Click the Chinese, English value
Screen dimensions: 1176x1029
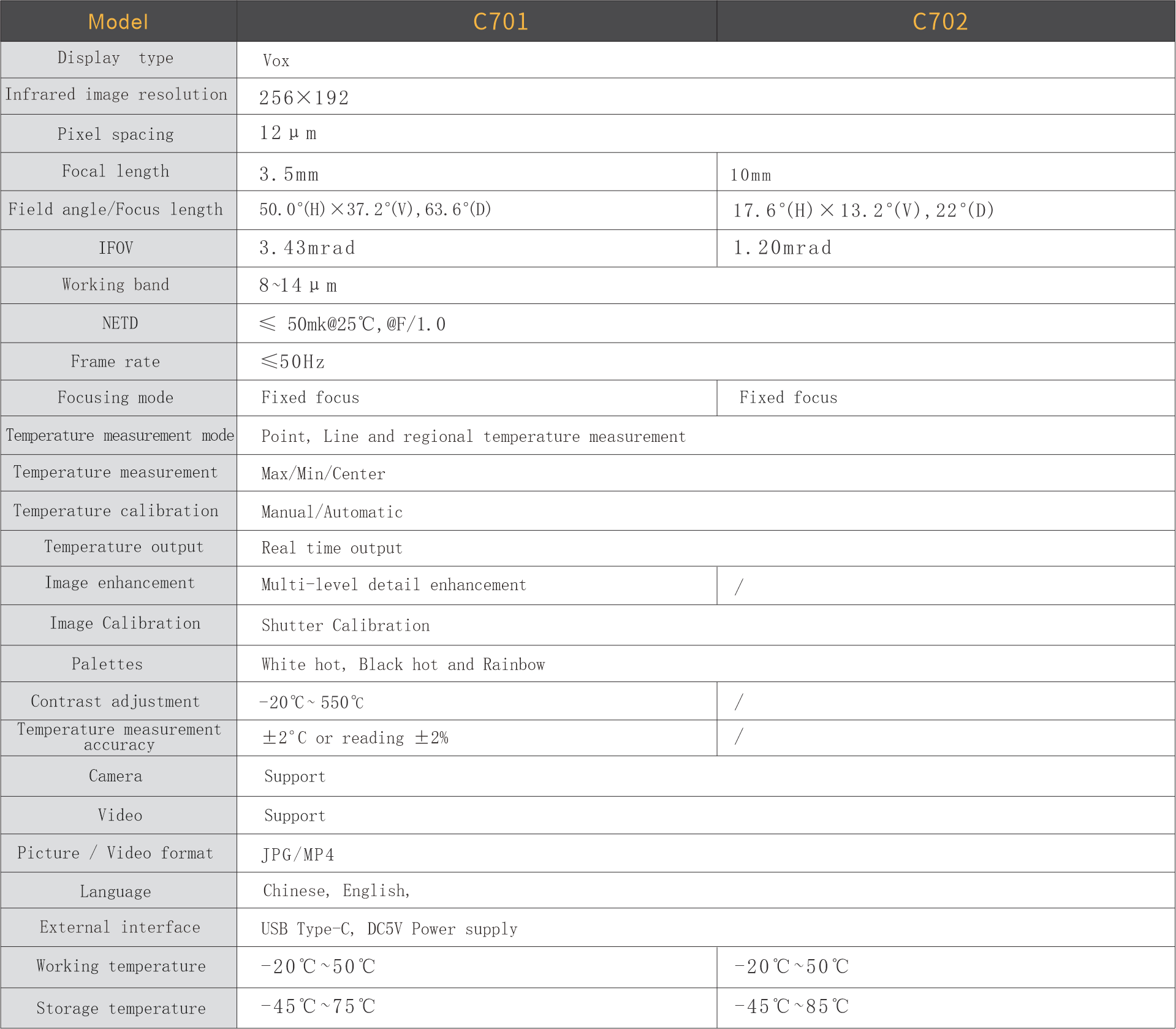[x=336, y=890]
